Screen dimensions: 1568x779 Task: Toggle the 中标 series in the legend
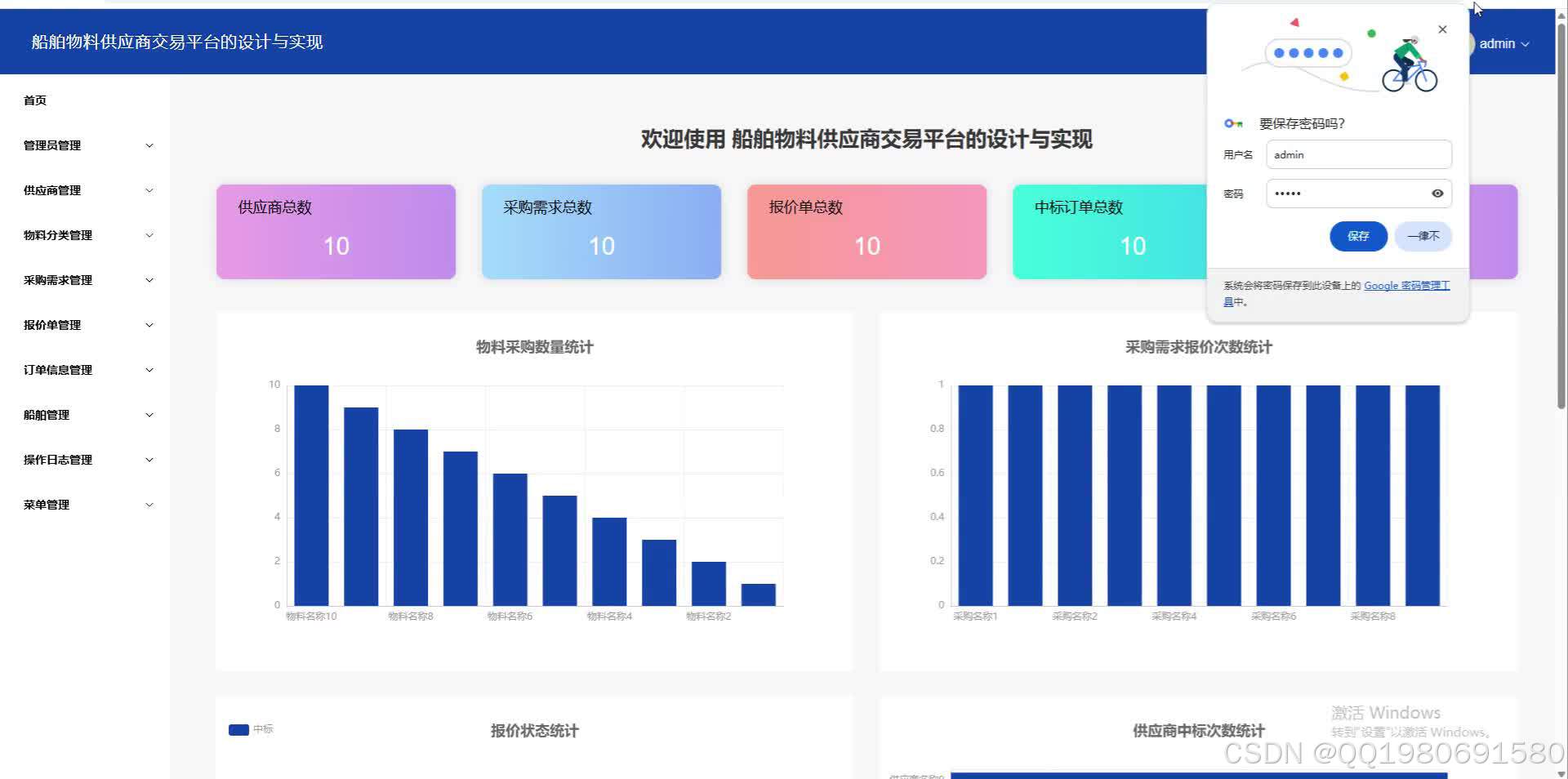click(x=261, y=729)
